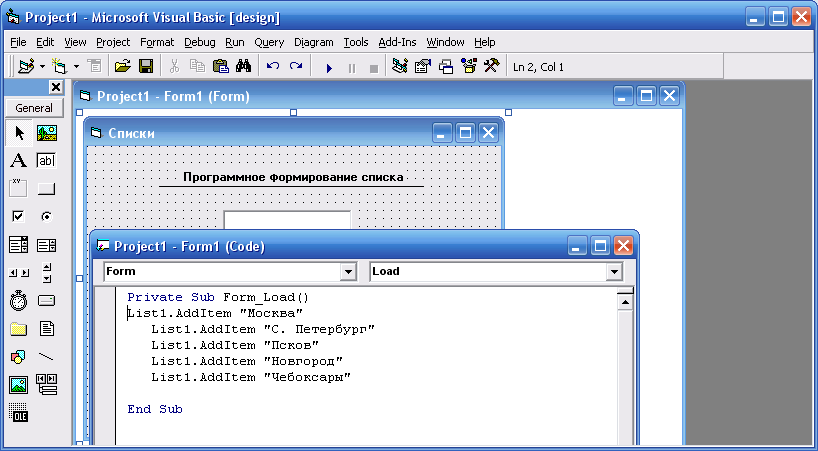Open the Toolbox toolbar icon

click(x=491, y=67)
